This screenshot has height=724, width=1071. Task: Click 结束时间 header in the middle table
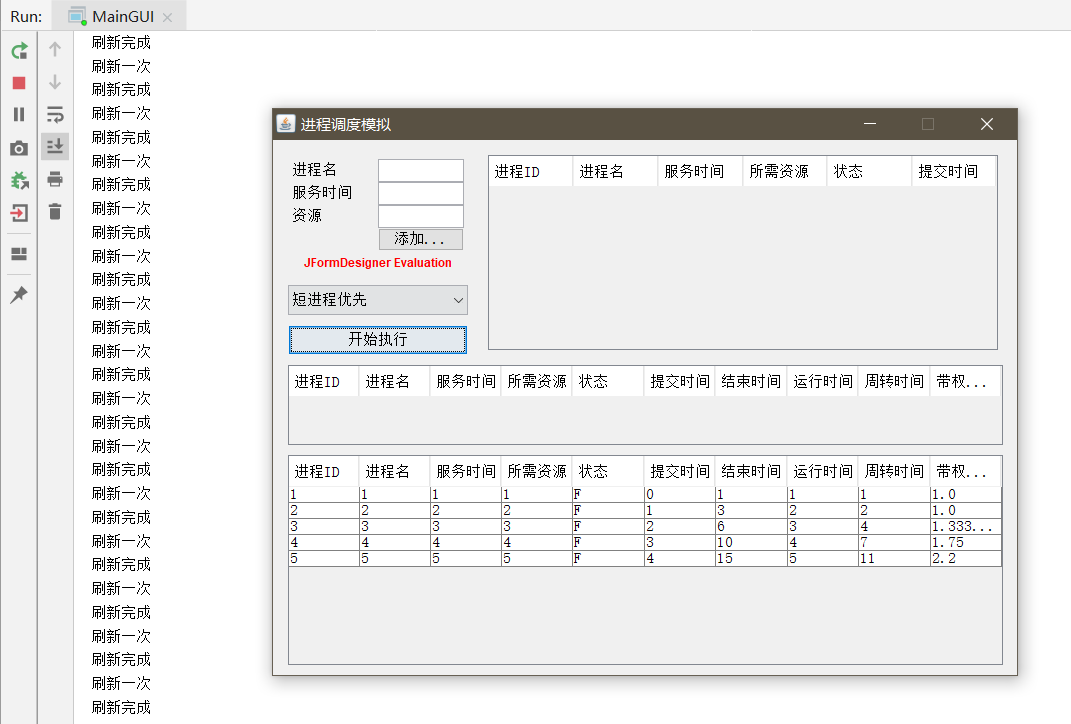tap(751, 381)
